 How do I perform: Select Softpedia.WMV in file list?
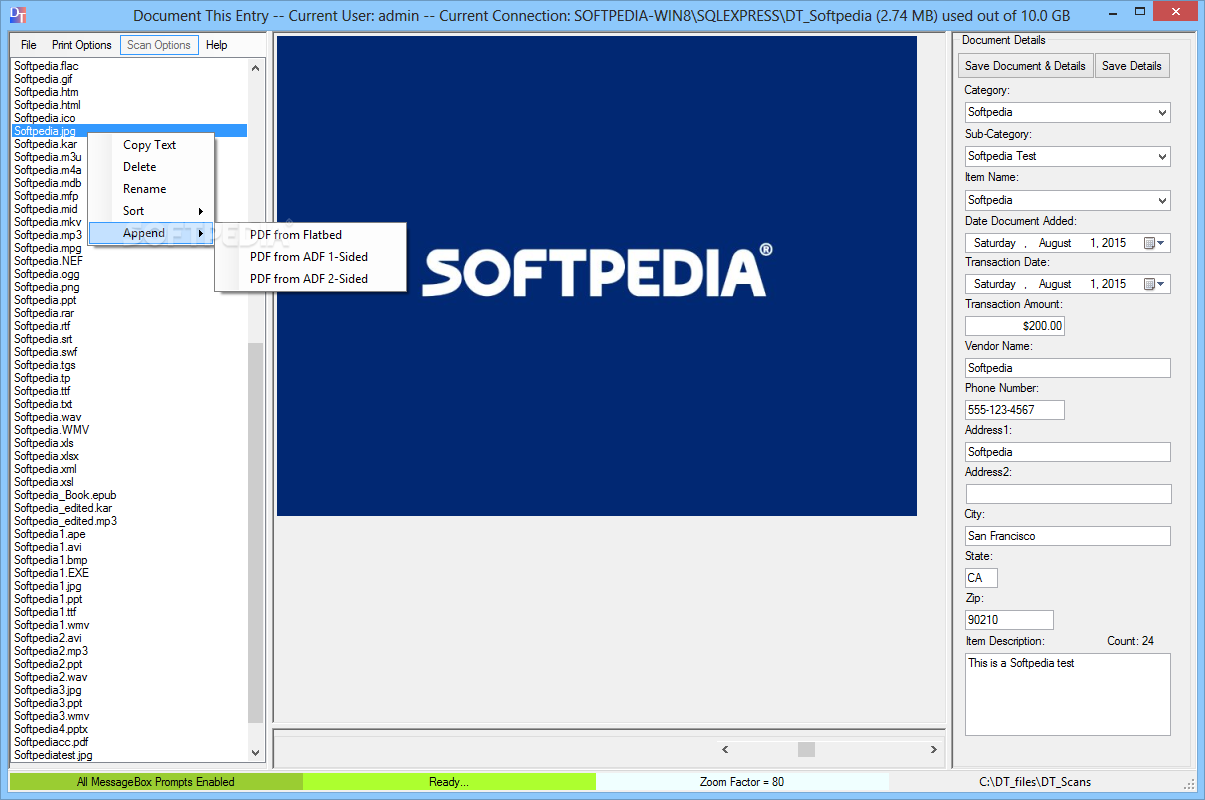click(x=51, y=430)
